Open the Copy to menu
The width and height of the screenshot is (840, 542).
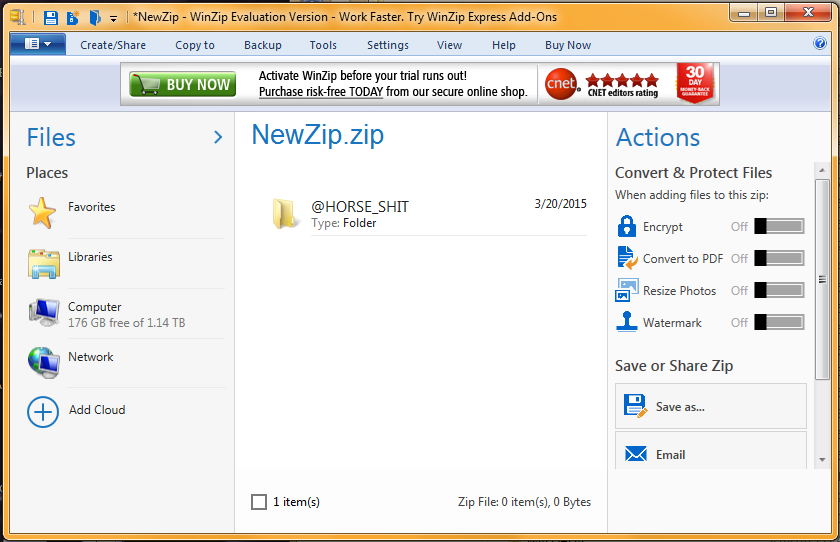[x=194, y=45]
